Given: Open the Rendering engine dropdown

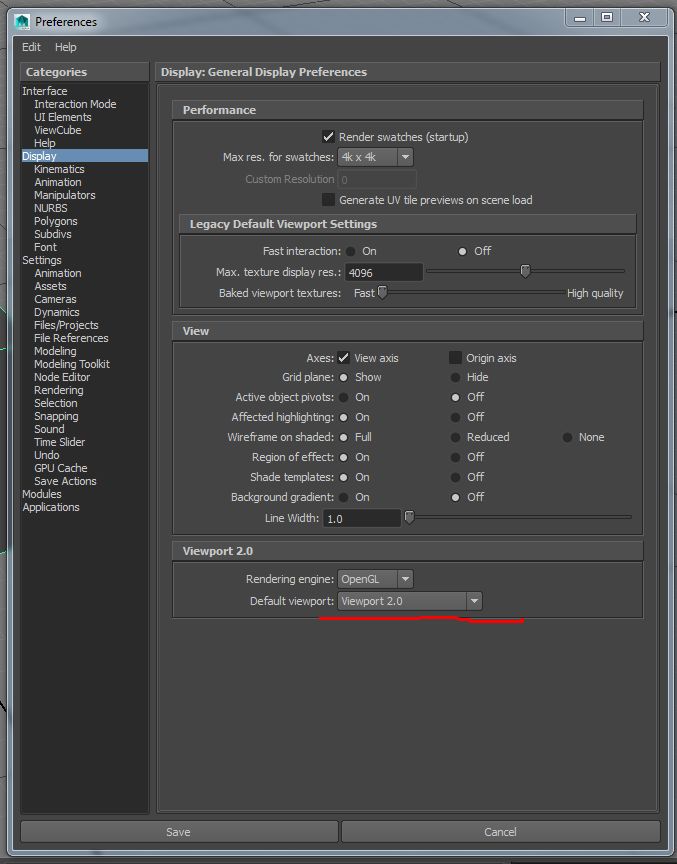Looking at the screenshot, I should point(375,579).
